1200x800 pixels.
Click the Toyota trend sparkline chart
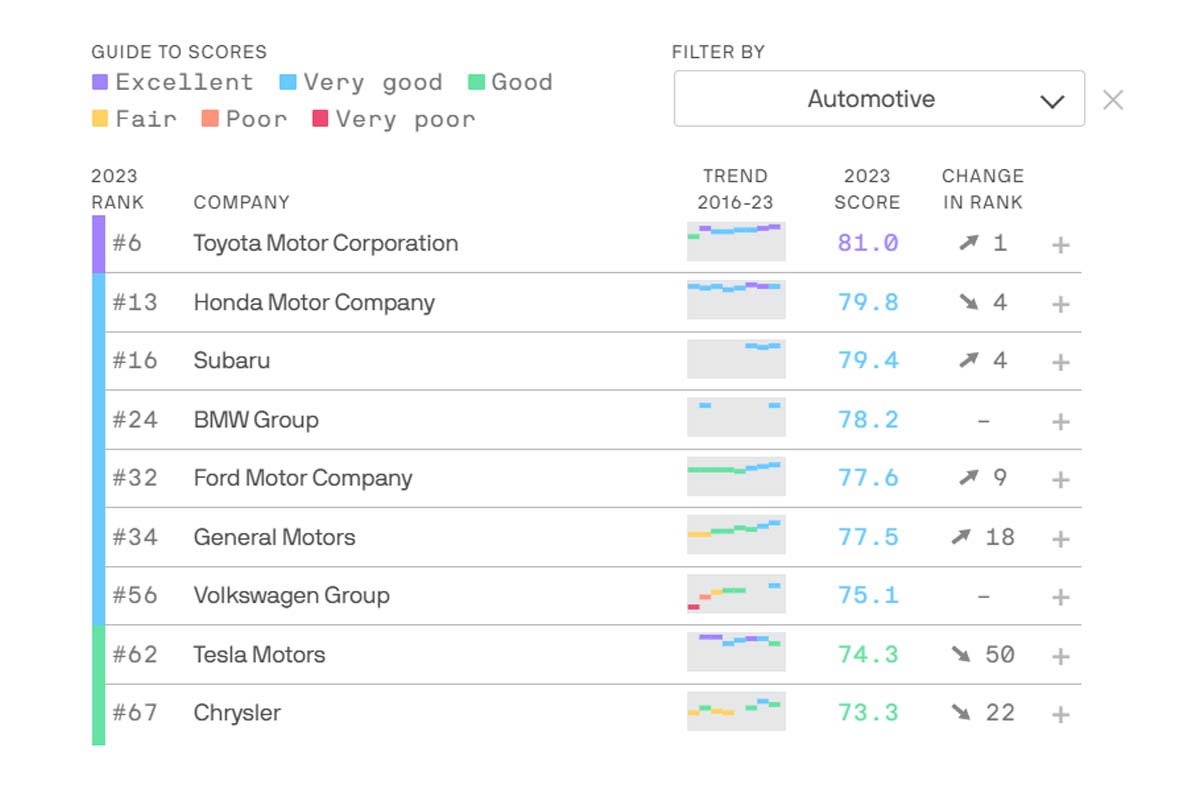tap(736, 242)
